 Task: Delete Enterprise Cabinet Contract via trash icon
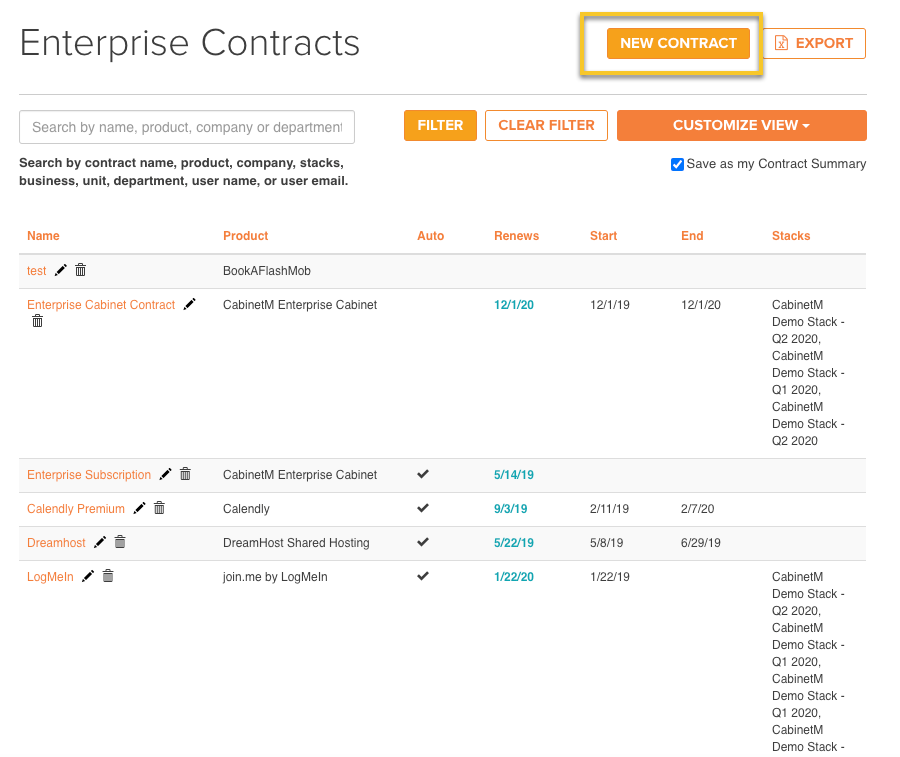pos(37,321)
